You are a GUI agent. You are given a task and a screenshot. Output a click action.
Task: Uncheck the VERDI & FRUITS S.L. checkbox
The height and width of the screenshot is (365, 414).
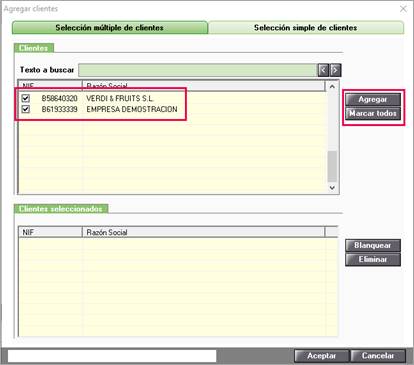click(x=26, y=98)
